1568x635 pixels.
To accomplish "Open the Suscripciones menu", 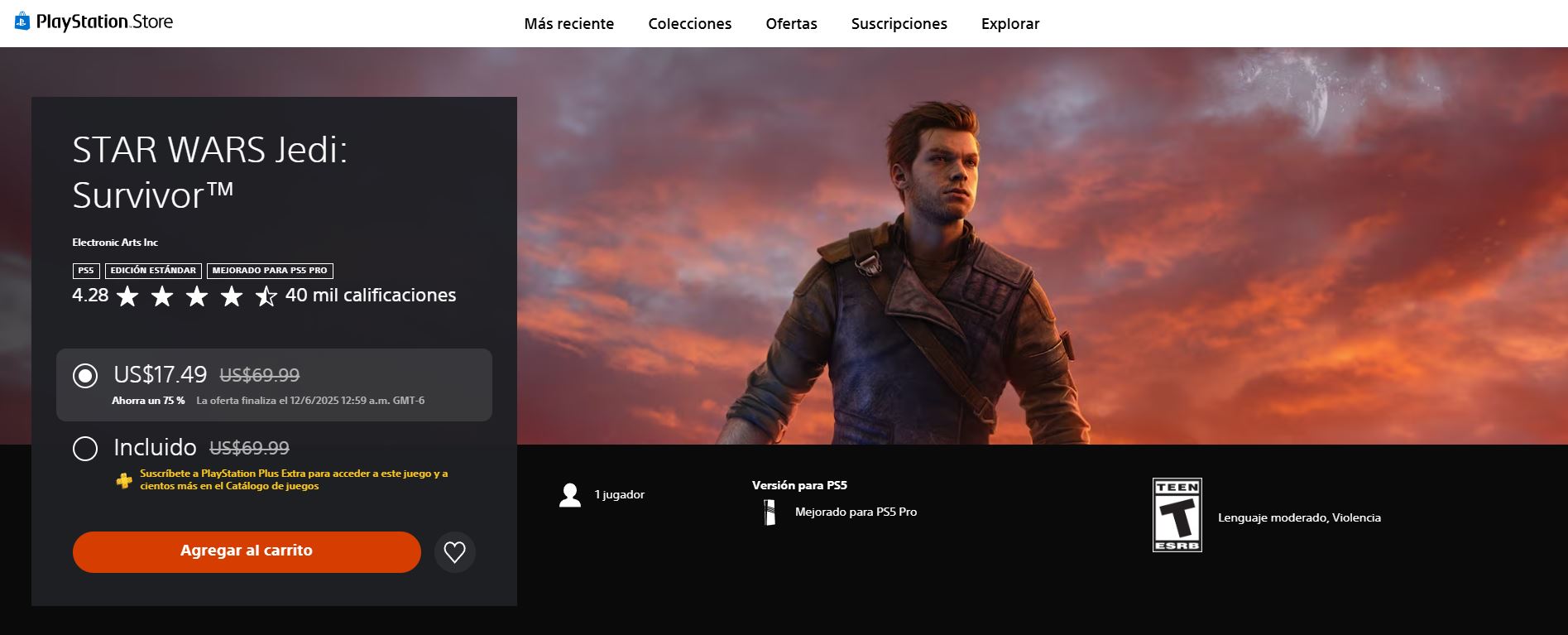I will pos(899,24).
